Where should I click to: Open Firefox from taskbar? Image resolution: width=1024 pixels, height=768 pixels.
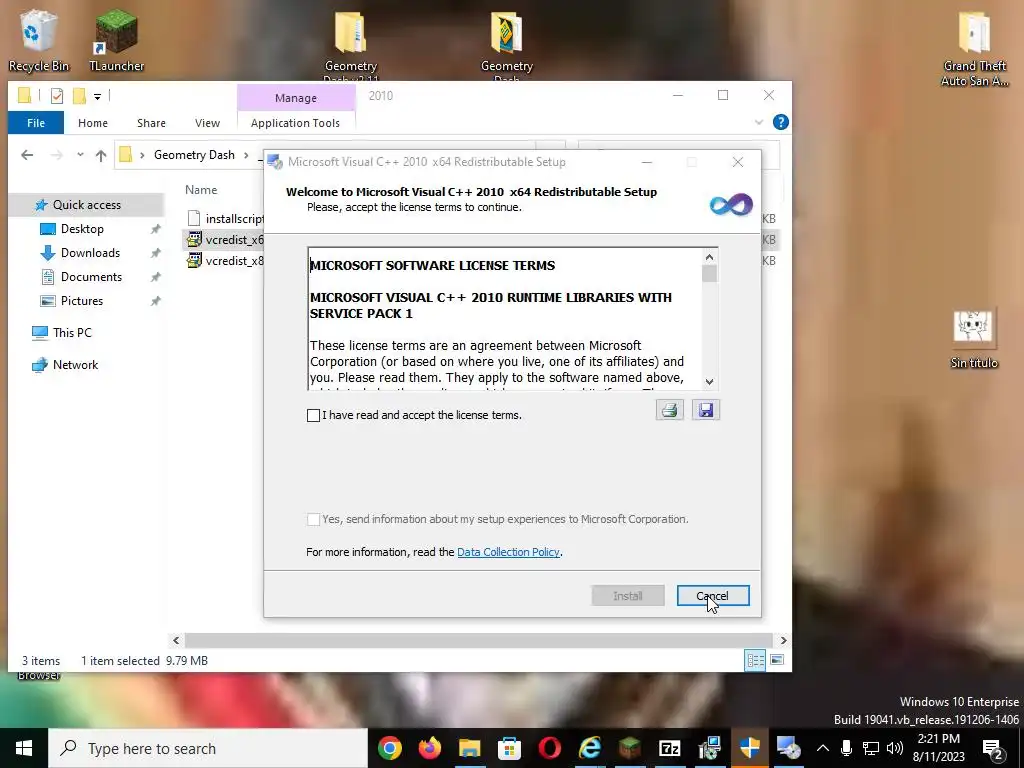pyautogui.click(x=429, y=748)
